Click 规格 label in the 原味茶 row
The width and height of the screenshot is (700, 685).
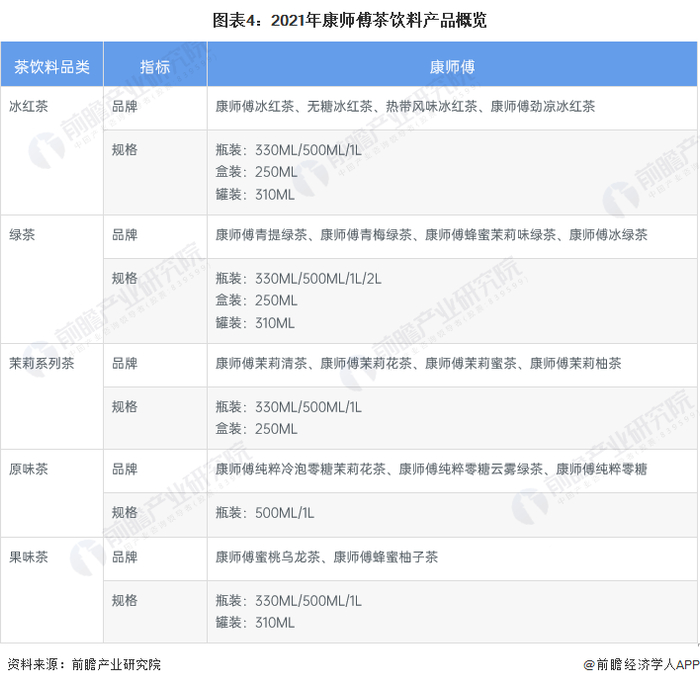tap(125, 512)
